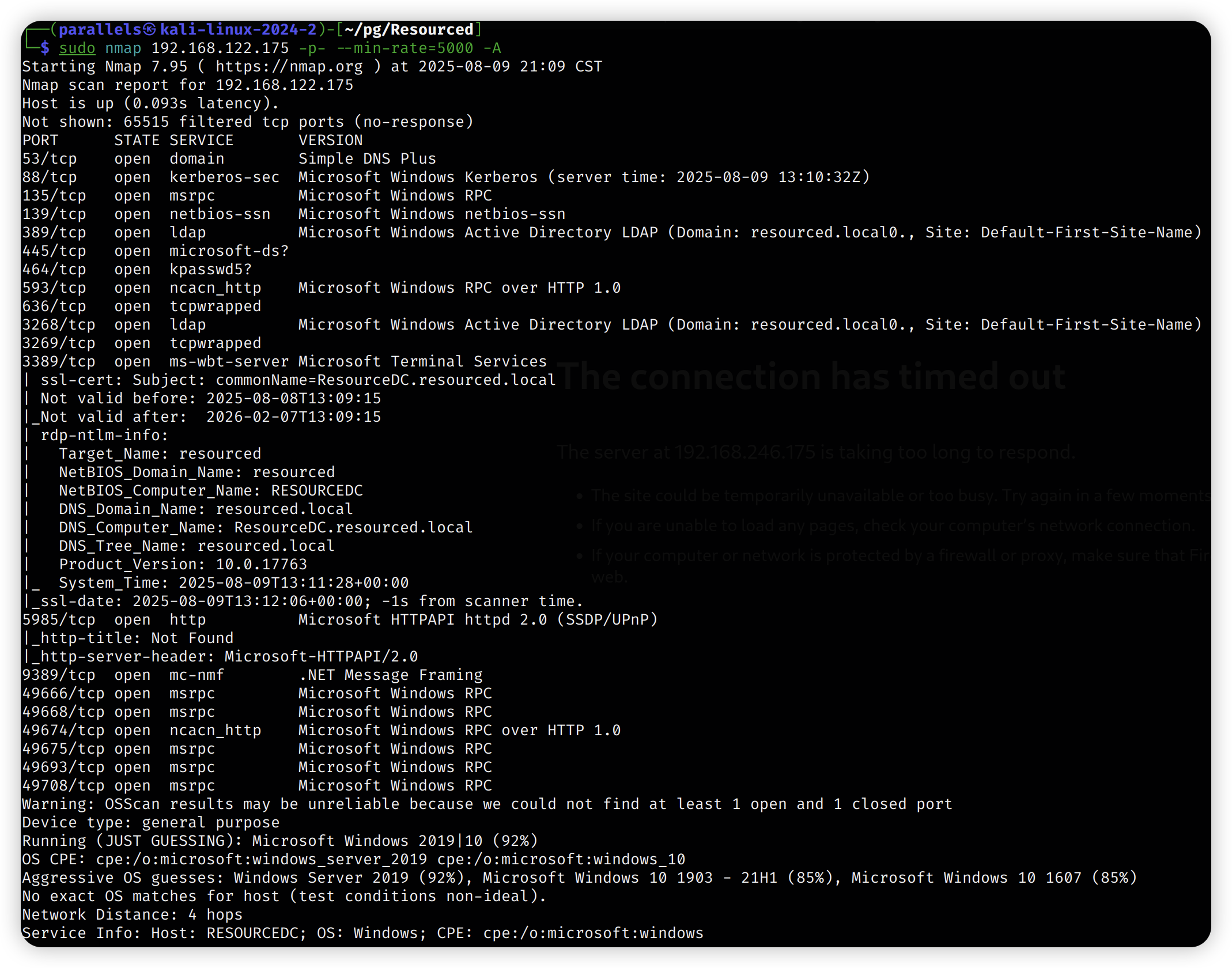
Task: Click the 'sudo' word in the command line
Action: (77, 48)
